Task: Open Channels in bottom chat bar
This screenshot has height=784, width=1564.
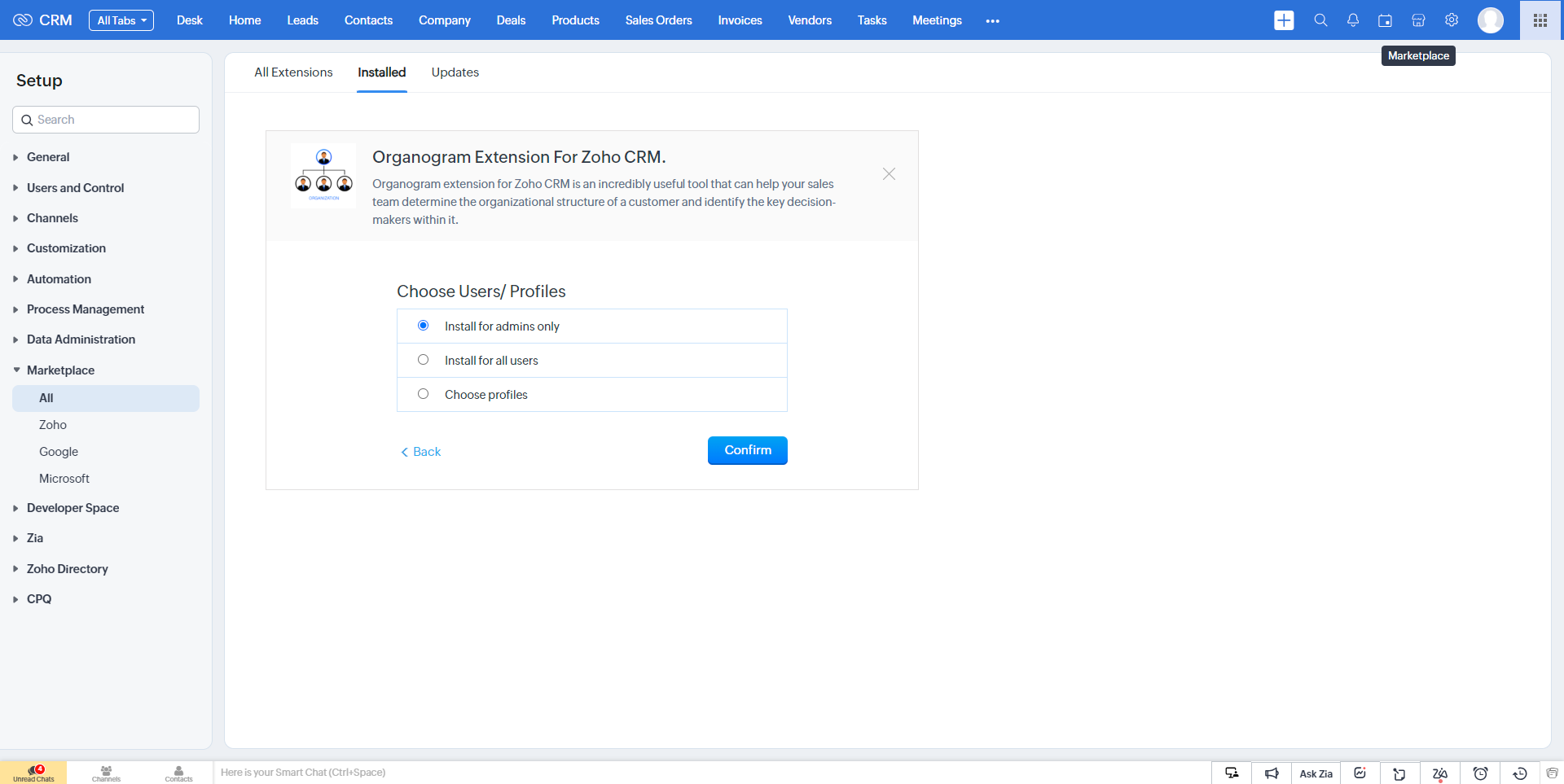Action: pos(106,773)
